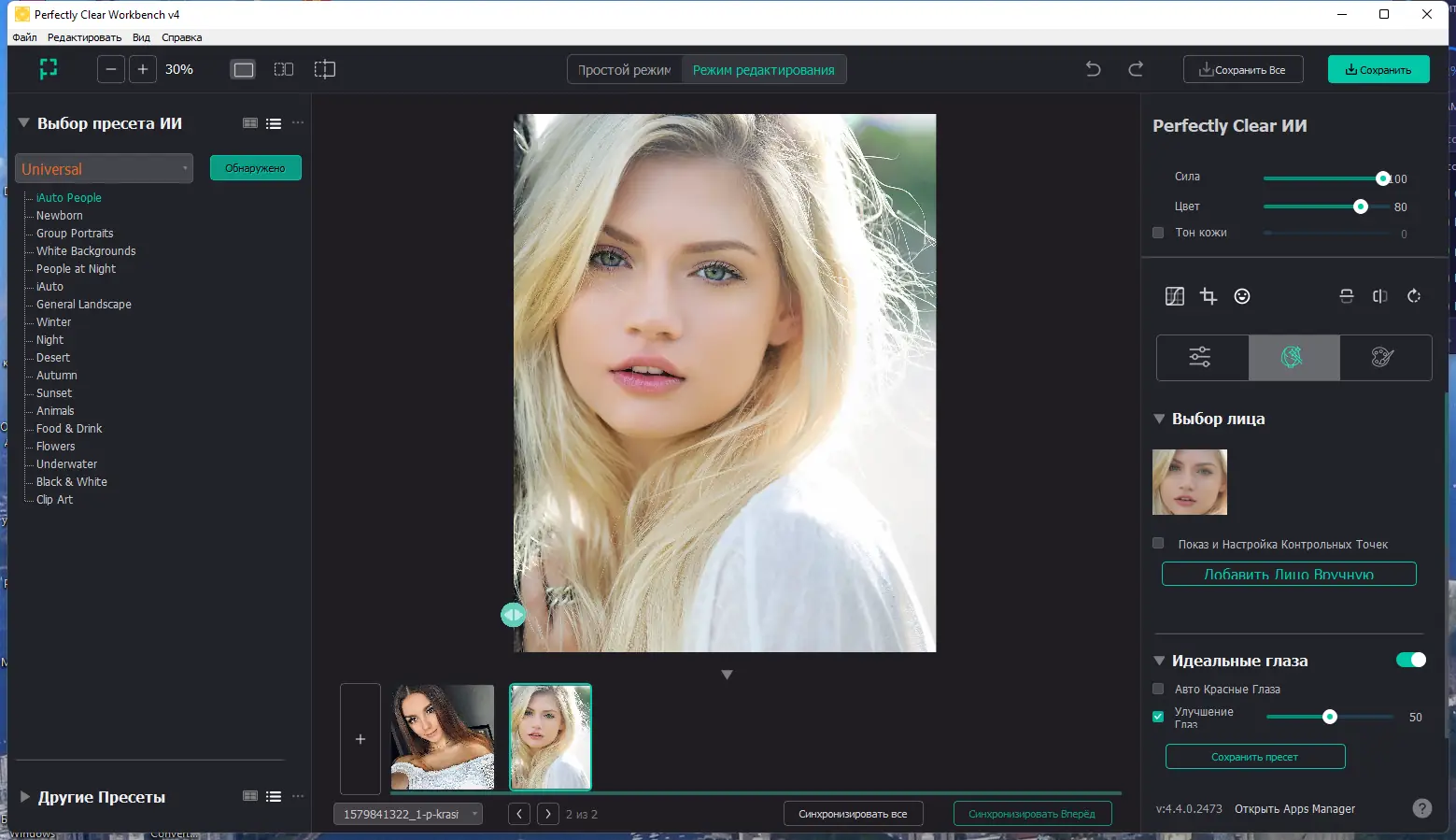Open the Файл menu

(25, 37)
